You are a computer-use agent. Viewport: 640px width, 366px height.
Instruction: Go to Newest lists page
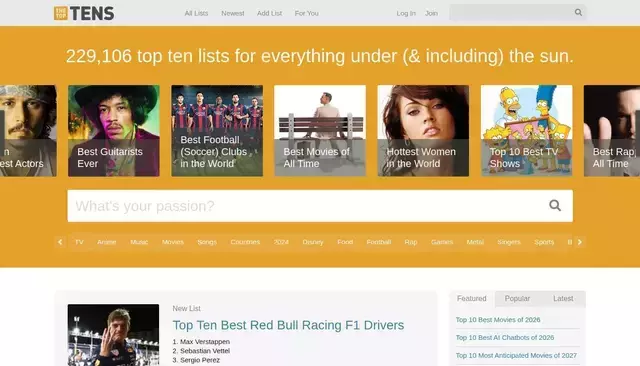pos(233,13)
